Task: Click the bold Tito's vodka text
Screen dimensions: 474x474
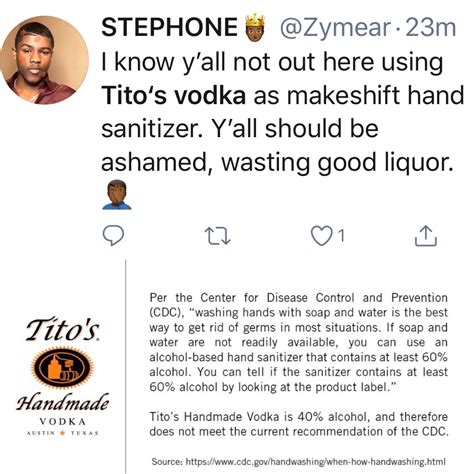Action: coord(174,95)
